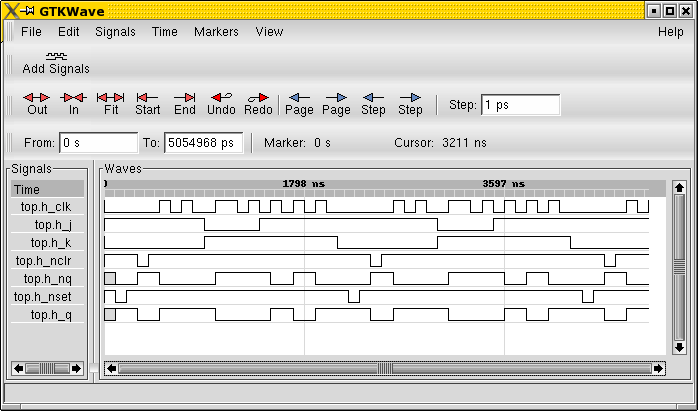Select the top.h_nclr signal

click(45, 261)
